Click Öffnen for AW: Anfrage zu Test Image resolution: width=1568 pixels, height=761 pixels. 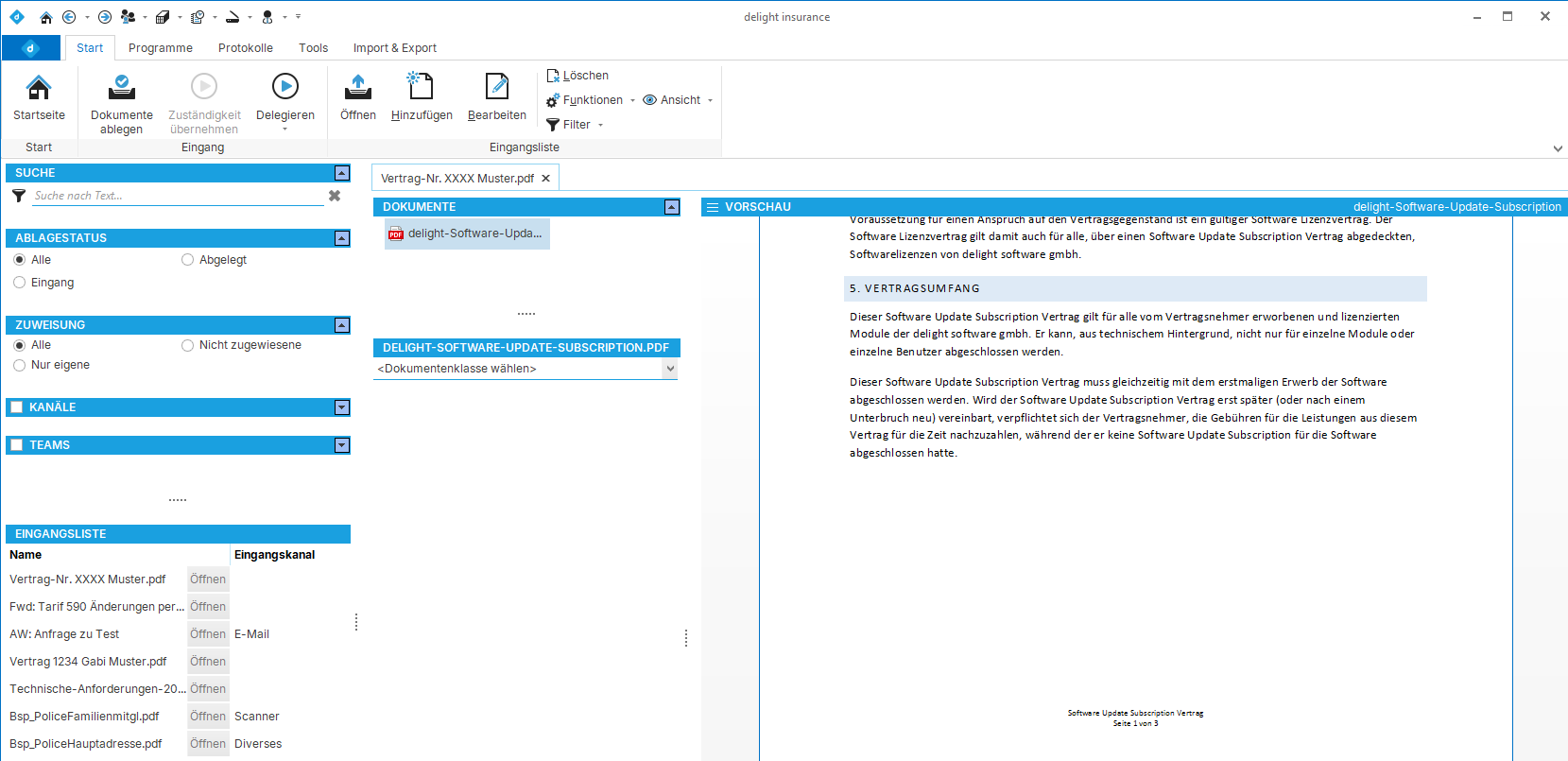208,634
